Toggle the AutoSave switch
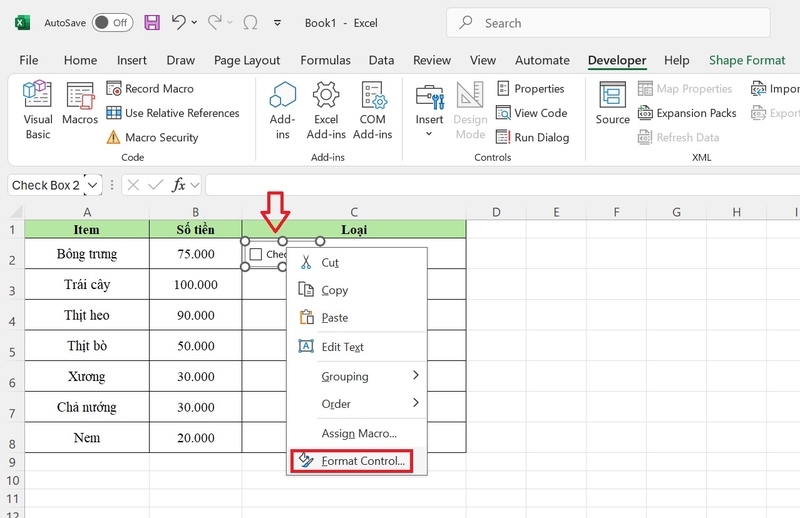The image size is (800, 518). click(x=113, y=23)
